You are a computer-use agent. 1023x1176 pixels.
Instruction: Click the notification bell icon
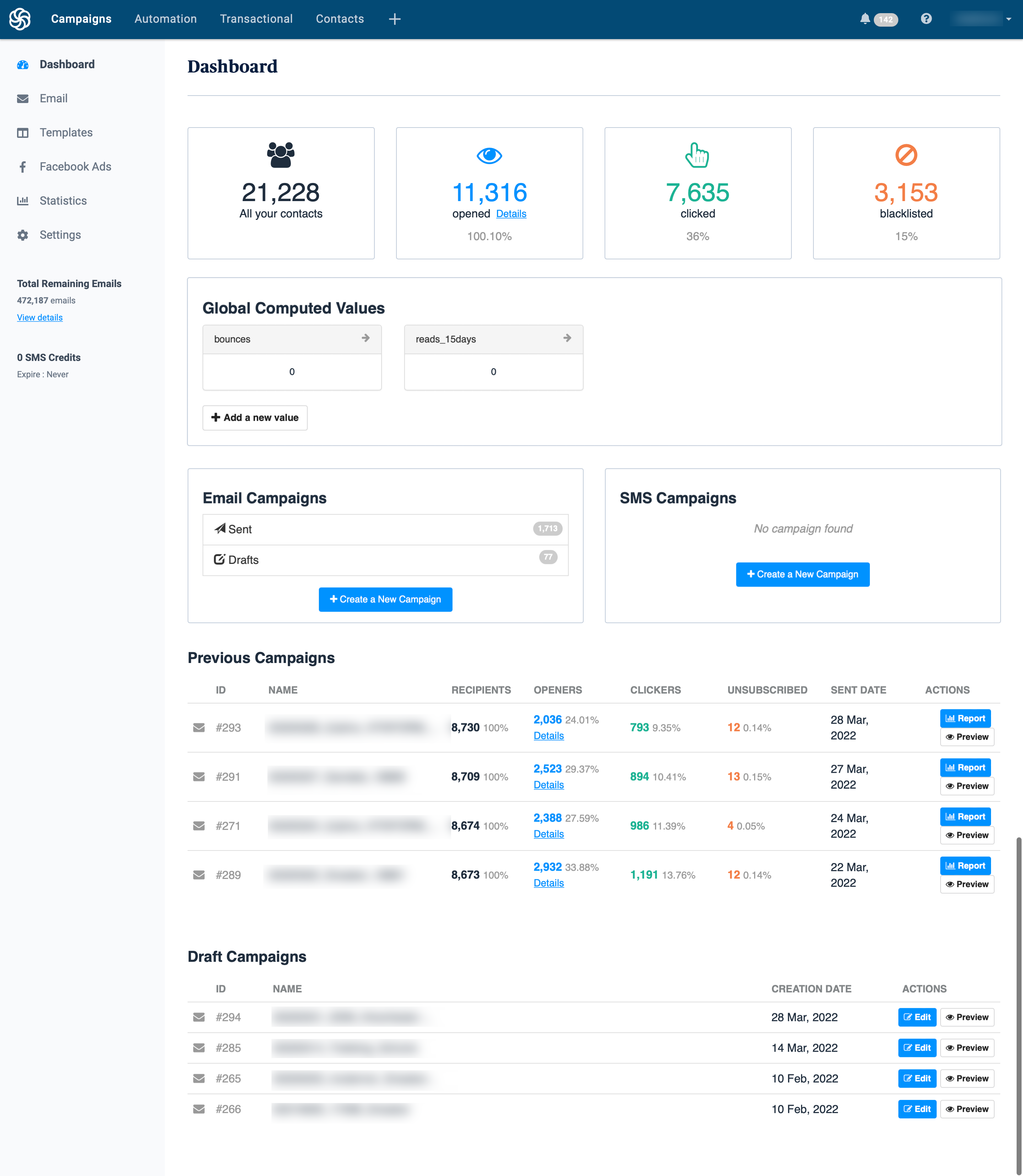point(865,19)
